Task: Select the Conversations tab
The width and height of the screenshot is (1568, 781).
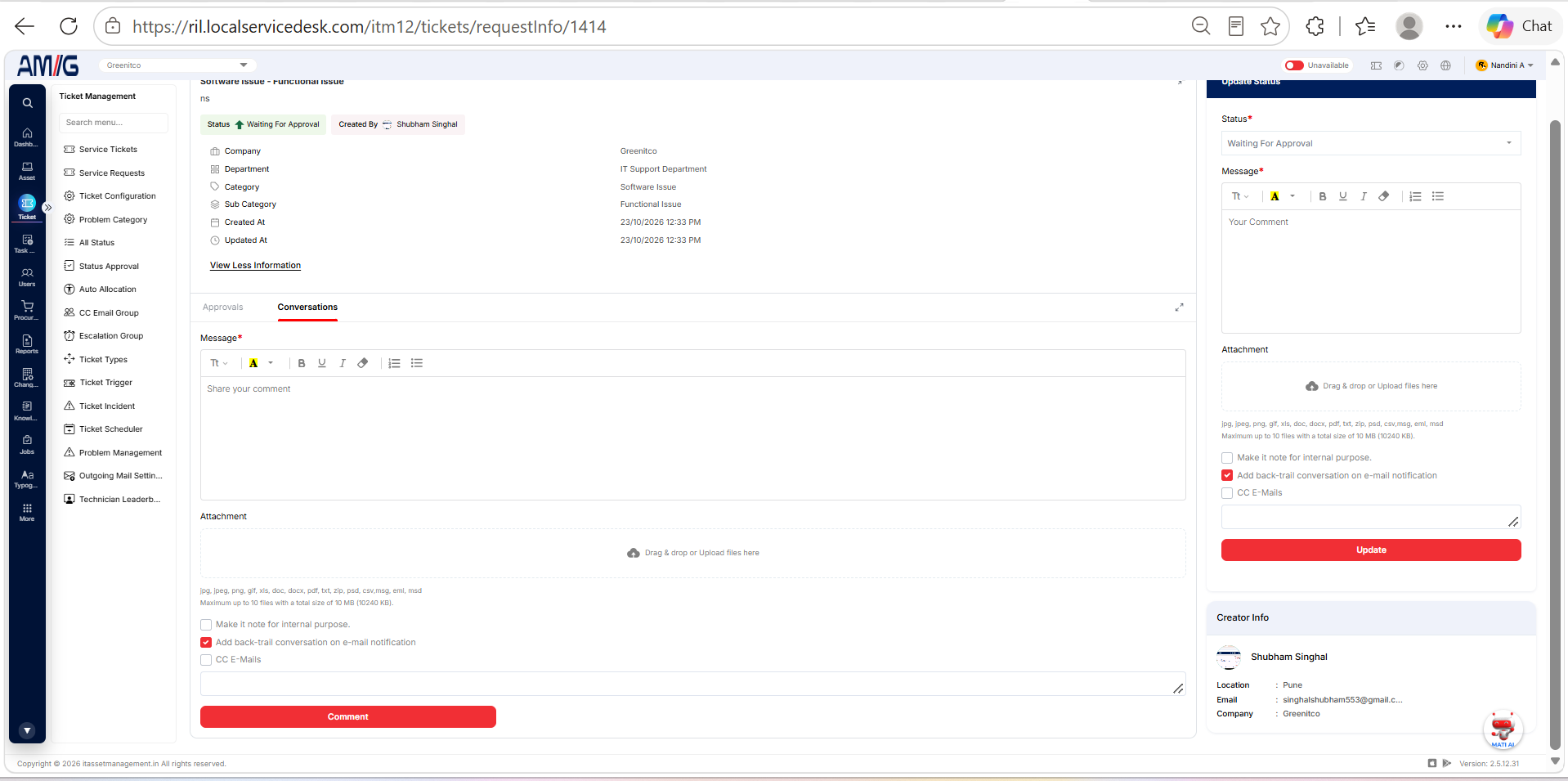Action: pos(307,307)
